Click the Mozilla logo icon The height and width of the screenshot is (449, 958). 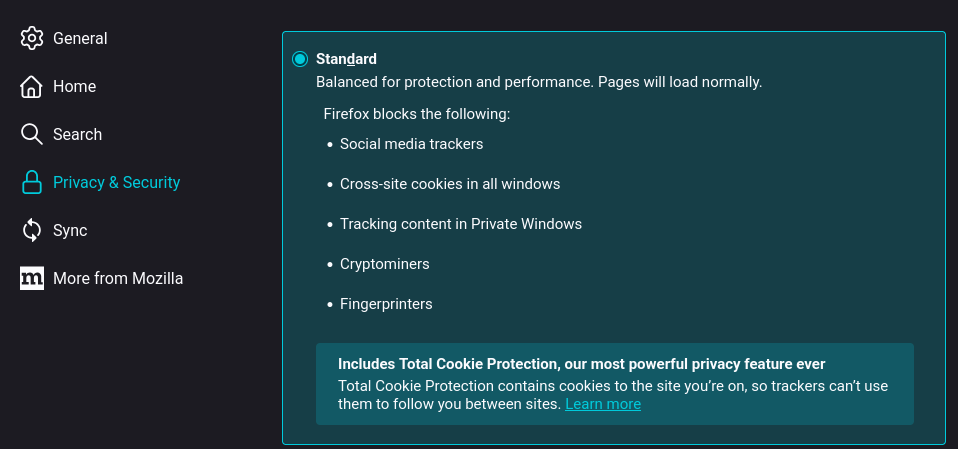(32, 279)
